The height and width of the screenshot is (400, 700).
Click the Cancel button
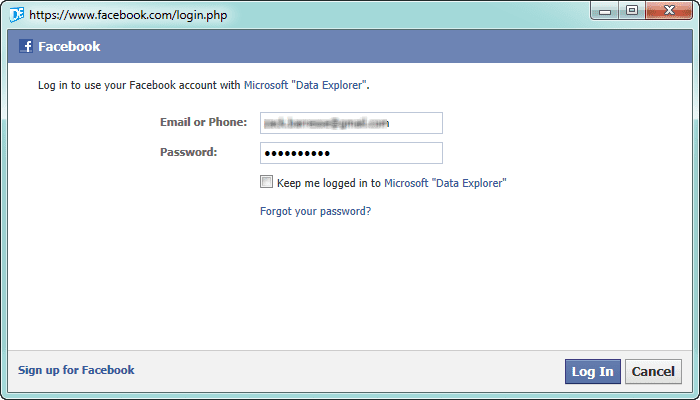(653, 371)
